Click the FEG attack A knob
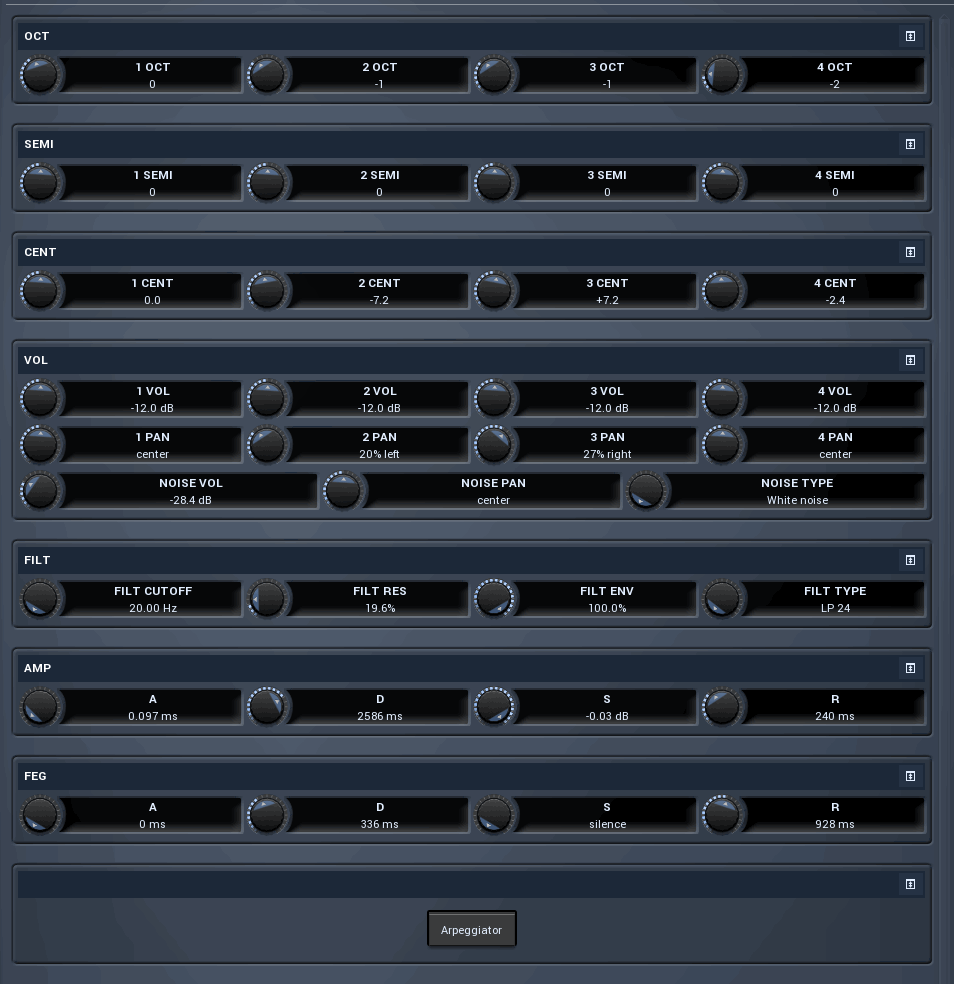 pyautogui.click(x=40, y=815)
